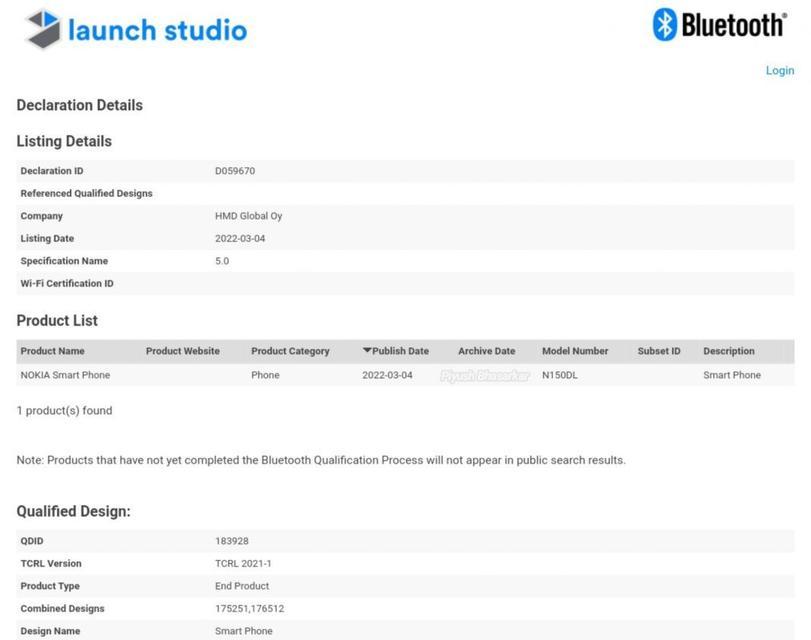Select QDID value '183928'
The height and width of the screenshot is (640, 811).
pyautogui.click(x=232, y=541)
